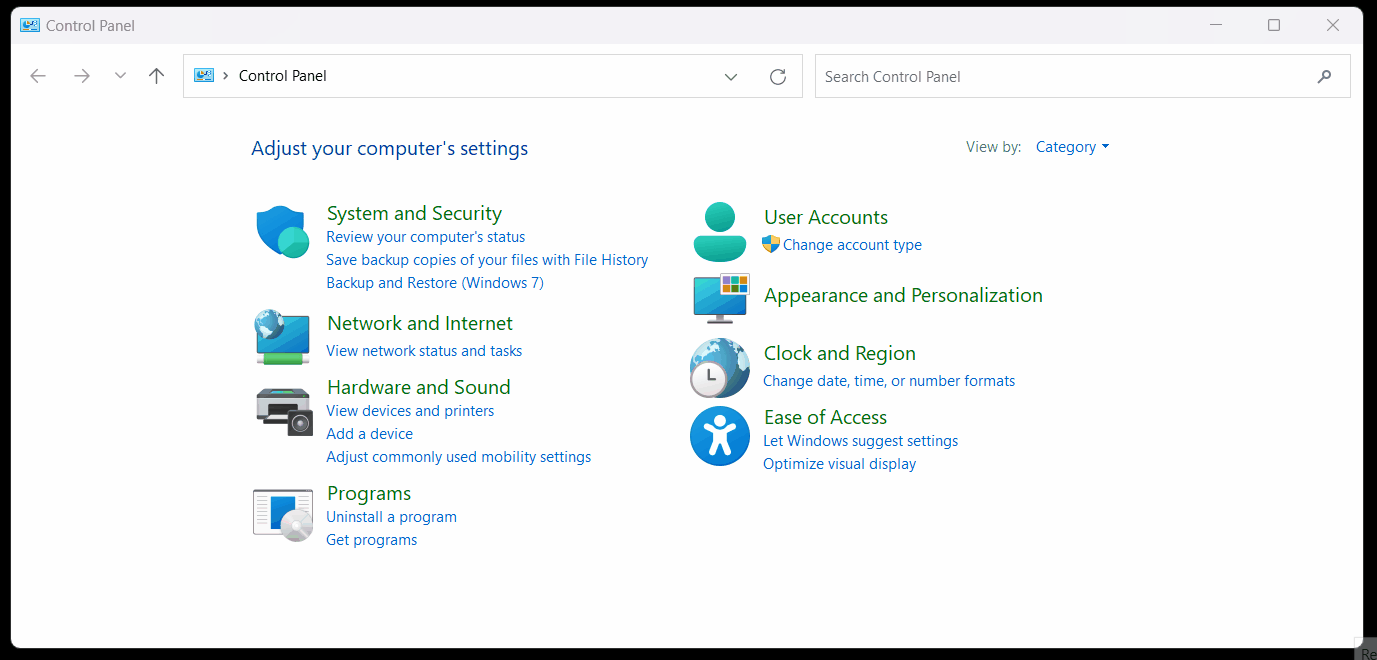Screen dimensions: 1377x660
Task: Click the search magnifier icon
Action: (1325, 77)
